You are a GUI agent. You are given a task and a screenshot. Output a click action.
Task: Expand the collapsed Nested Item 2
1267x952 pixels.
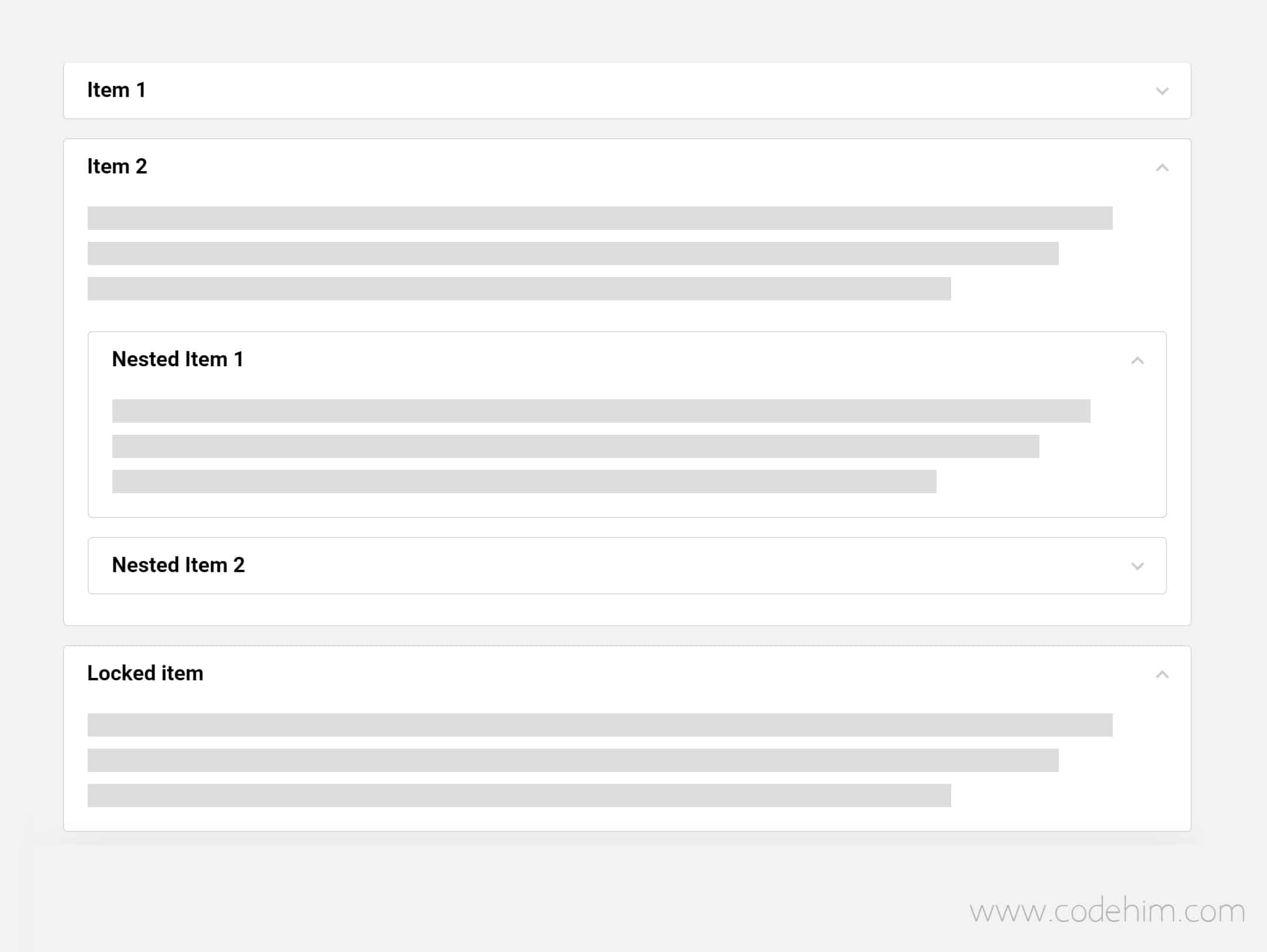pyautogui.click(x=628, y=566)
